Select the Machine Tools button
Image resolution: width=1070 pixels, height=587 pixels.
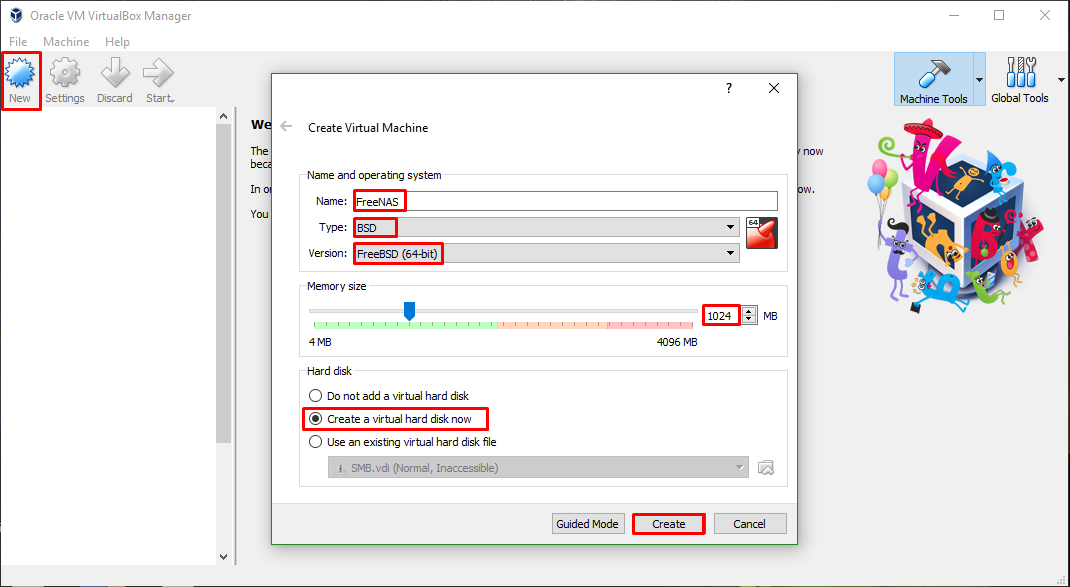tap(933, 80)
